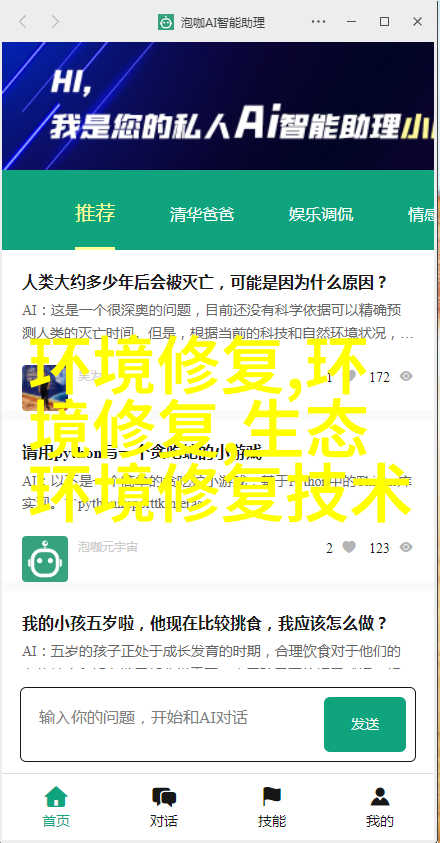The image size is (440, 843).
Task: Open the three-dot more options menu
Action: point(318,22)
